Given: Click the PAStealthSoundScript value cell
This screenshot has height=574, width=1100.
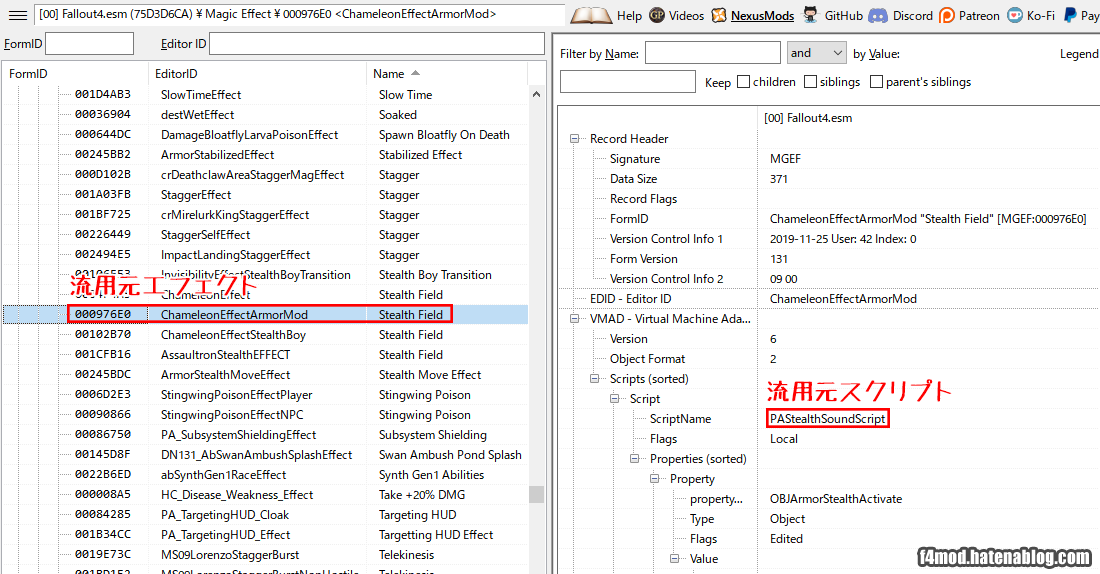Looking at the screenshot, I should click(x=828, y=419).
